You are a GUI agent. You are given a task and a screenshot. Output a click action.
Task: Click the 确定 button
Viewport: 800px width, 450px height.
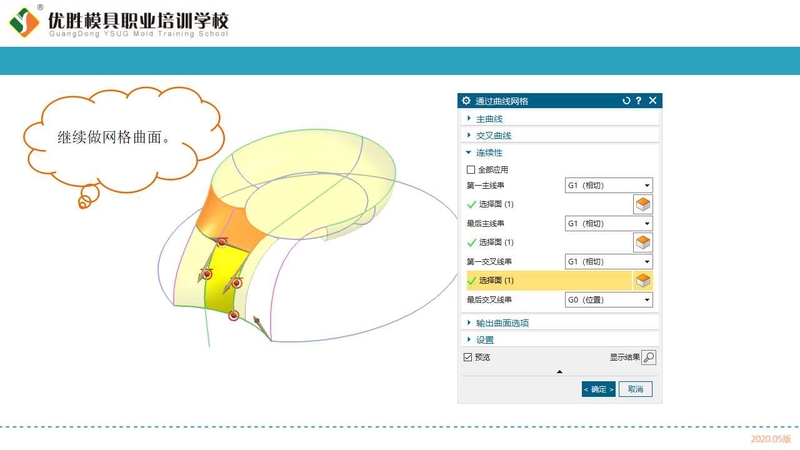point(598,389)
